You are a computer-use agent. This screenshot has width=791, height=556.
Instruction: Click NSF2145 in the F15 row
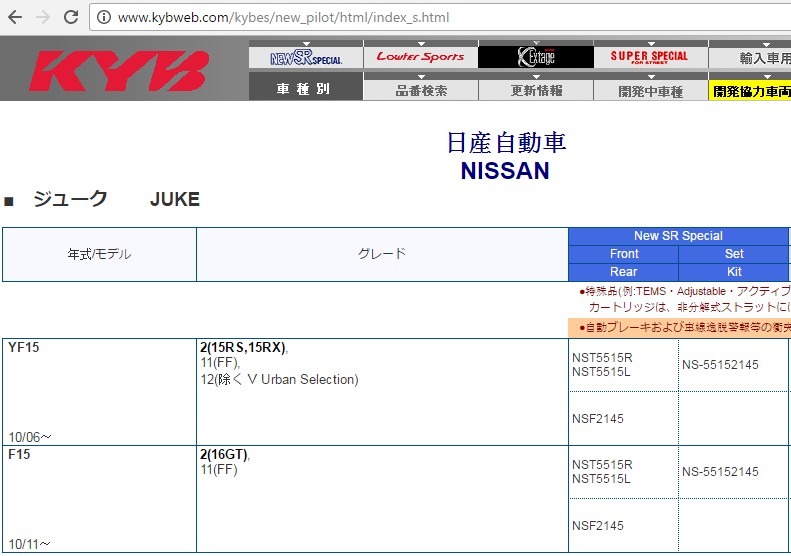point(598,525)
